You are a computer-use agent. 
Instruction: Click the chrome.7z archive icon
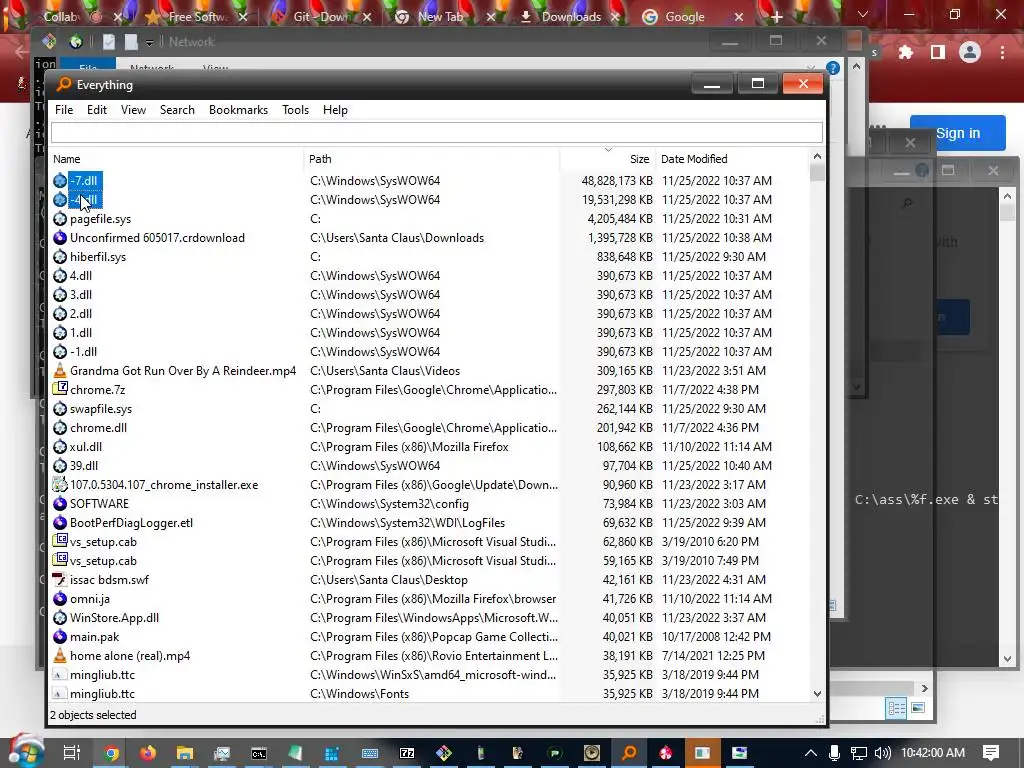60,389
